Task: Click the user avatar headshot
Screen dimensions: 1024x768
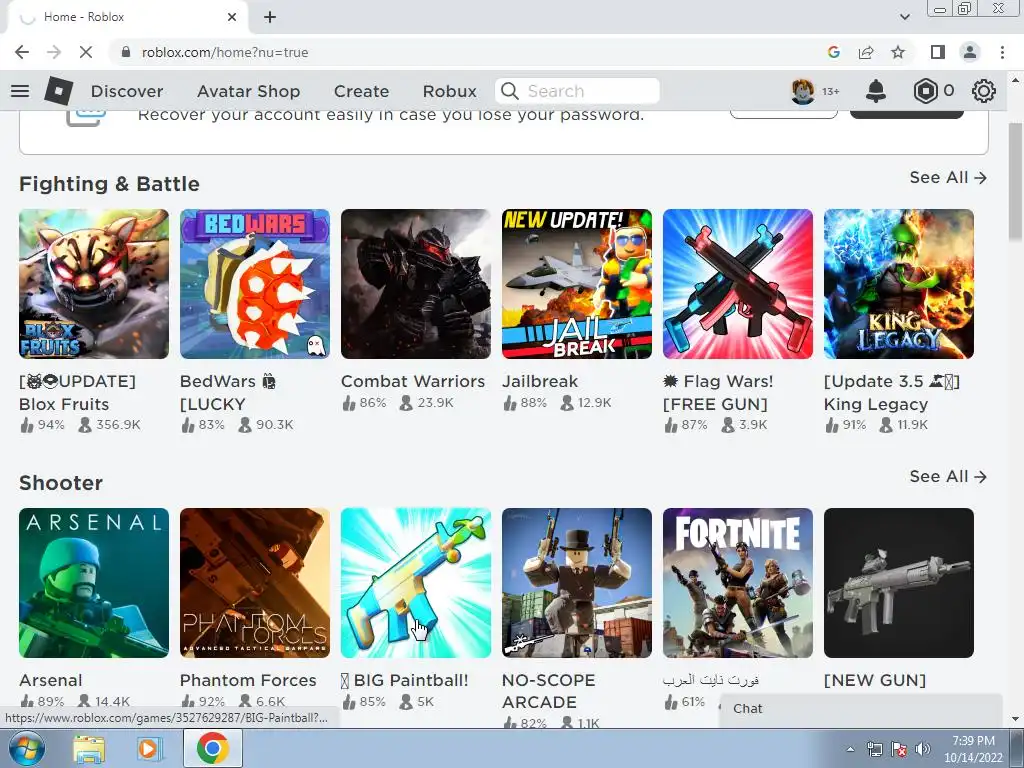Action: click(x=803, y=91)
